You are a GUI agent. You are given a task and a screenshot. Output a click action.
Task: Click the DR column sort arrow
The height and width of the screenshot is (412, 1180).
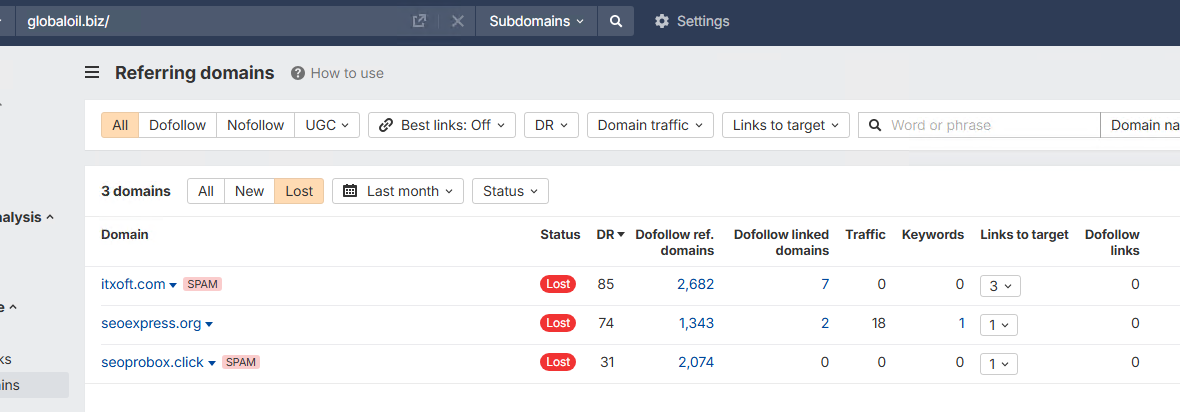pyautogui.click(x=621, y=235)
